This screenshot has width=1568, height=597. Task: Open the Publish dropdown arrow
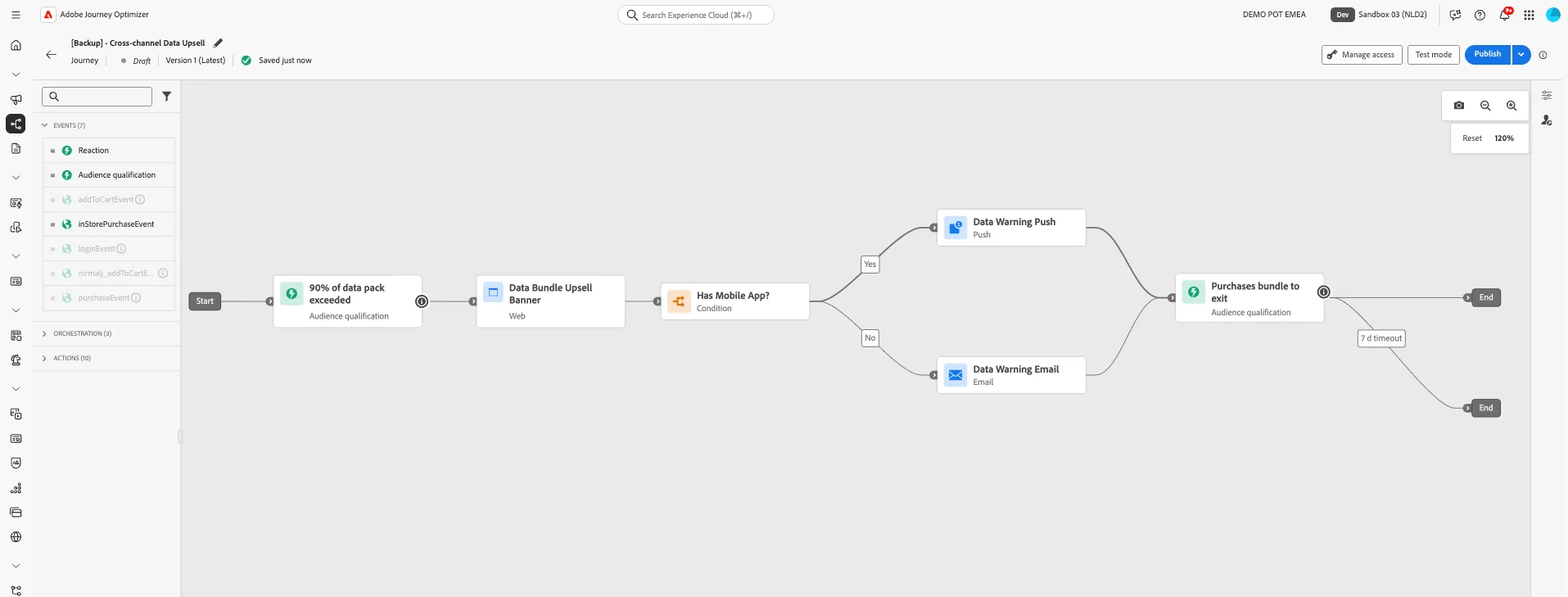(1521, 55)
